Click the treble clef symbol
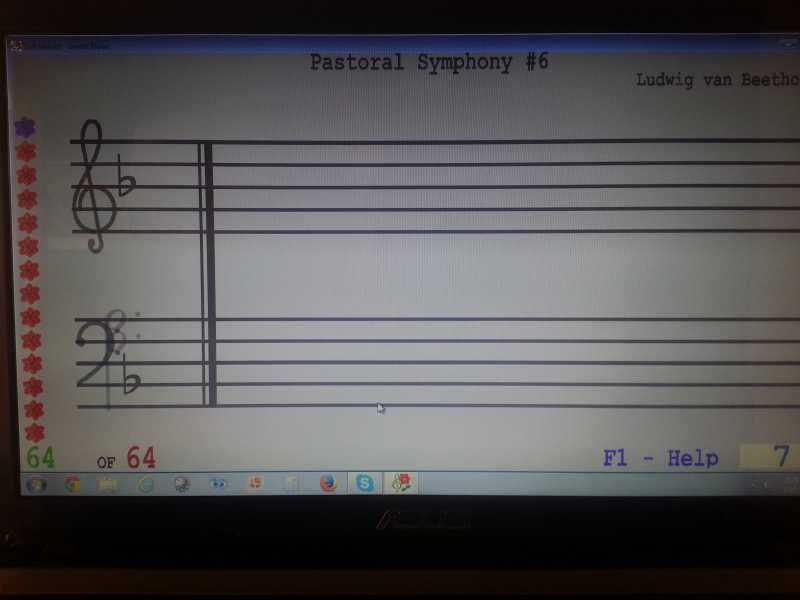This screenshot has height=600, width=800. pyautogui.click(x=94, y=186)
